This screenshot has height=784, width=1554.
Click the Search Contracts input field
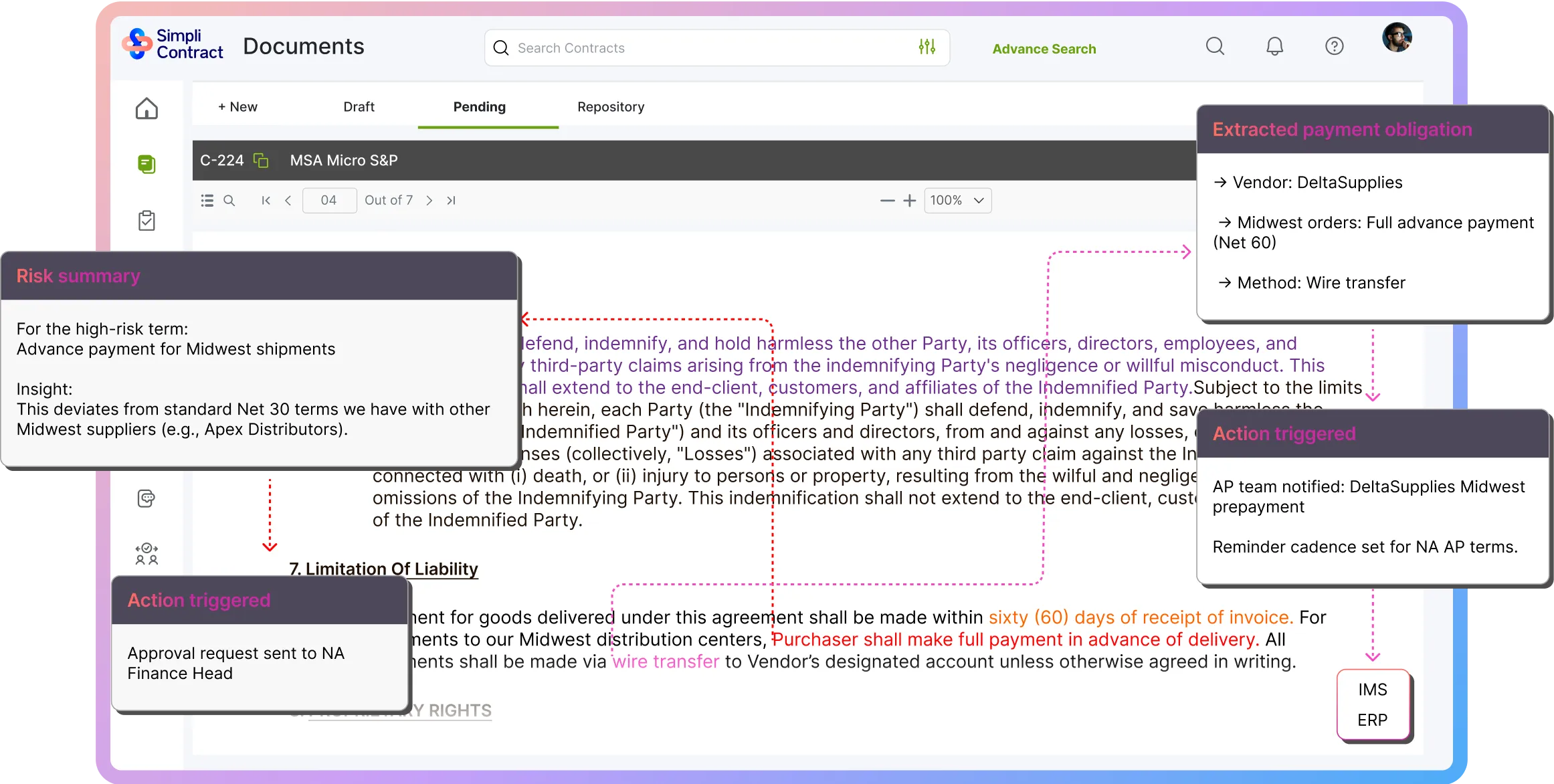point(709,48)
